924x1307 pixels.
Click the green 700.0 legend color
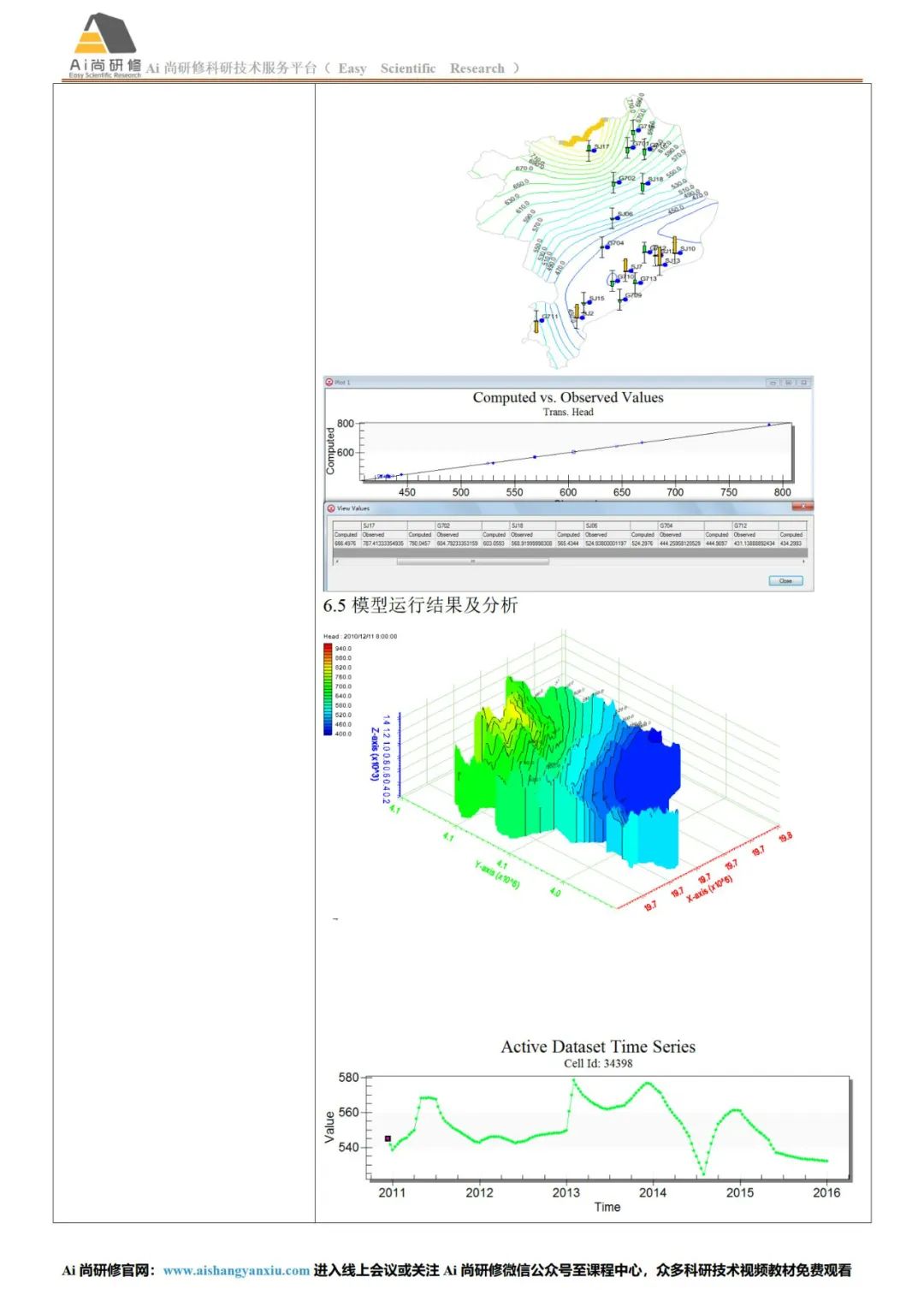[x=328, y=686]
